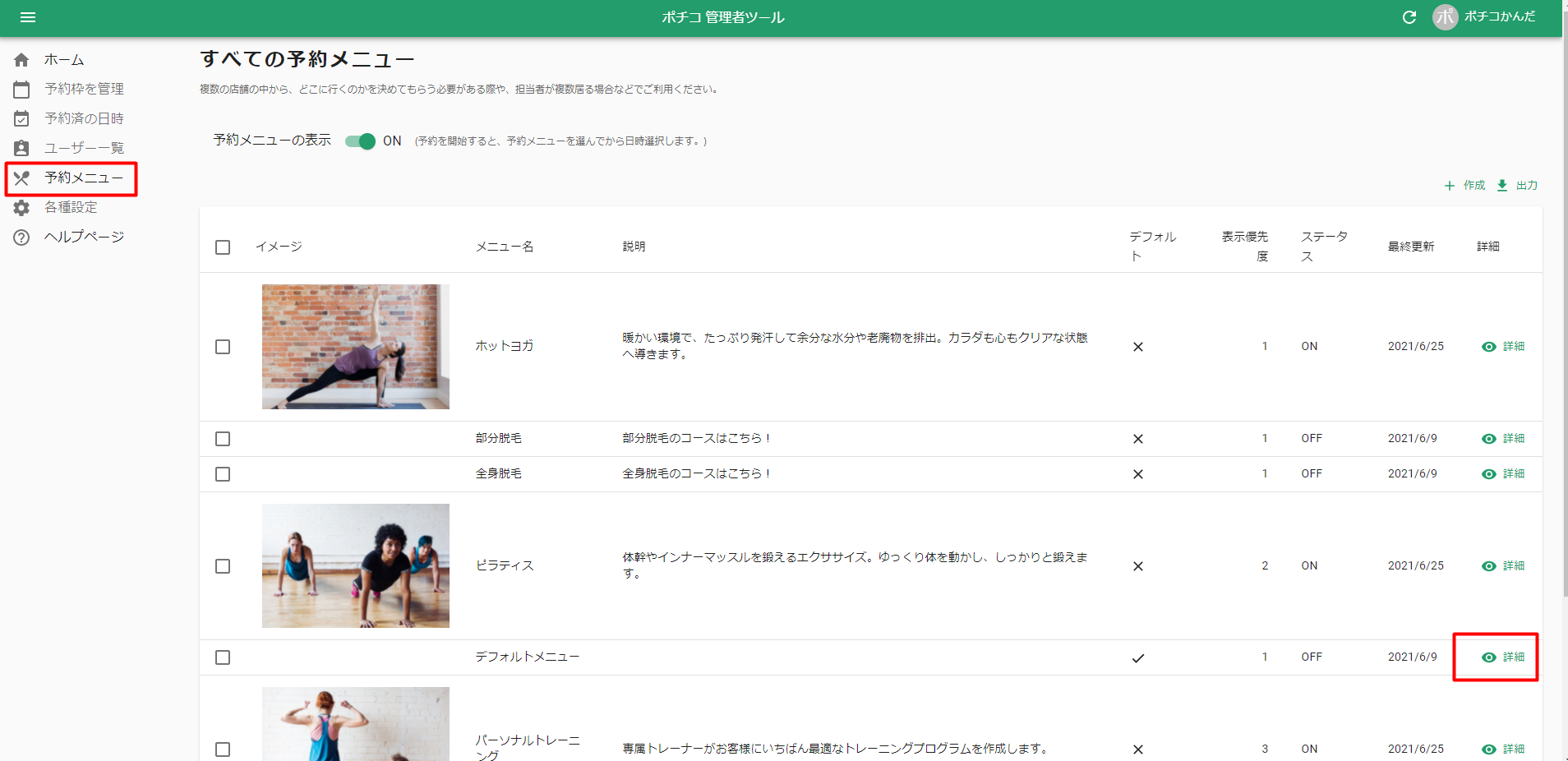1568x761 pixels.
Task: Click the plus 作成 create icon
Action: (x=1450, y=186)
